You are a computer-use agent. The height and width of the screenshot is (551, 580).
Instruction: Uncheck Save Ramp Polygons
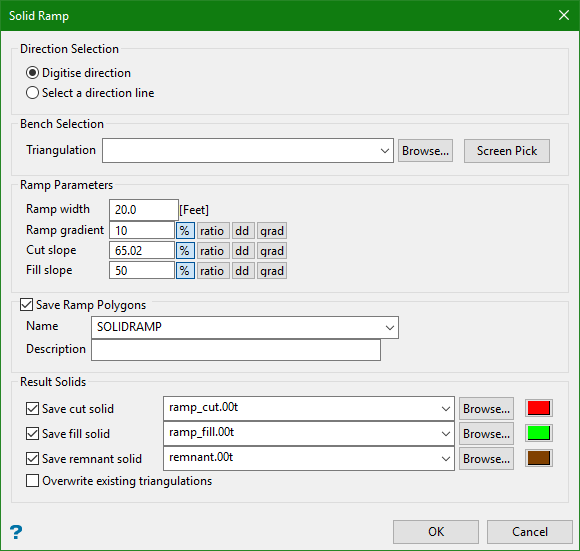click(x=27, y=305)
